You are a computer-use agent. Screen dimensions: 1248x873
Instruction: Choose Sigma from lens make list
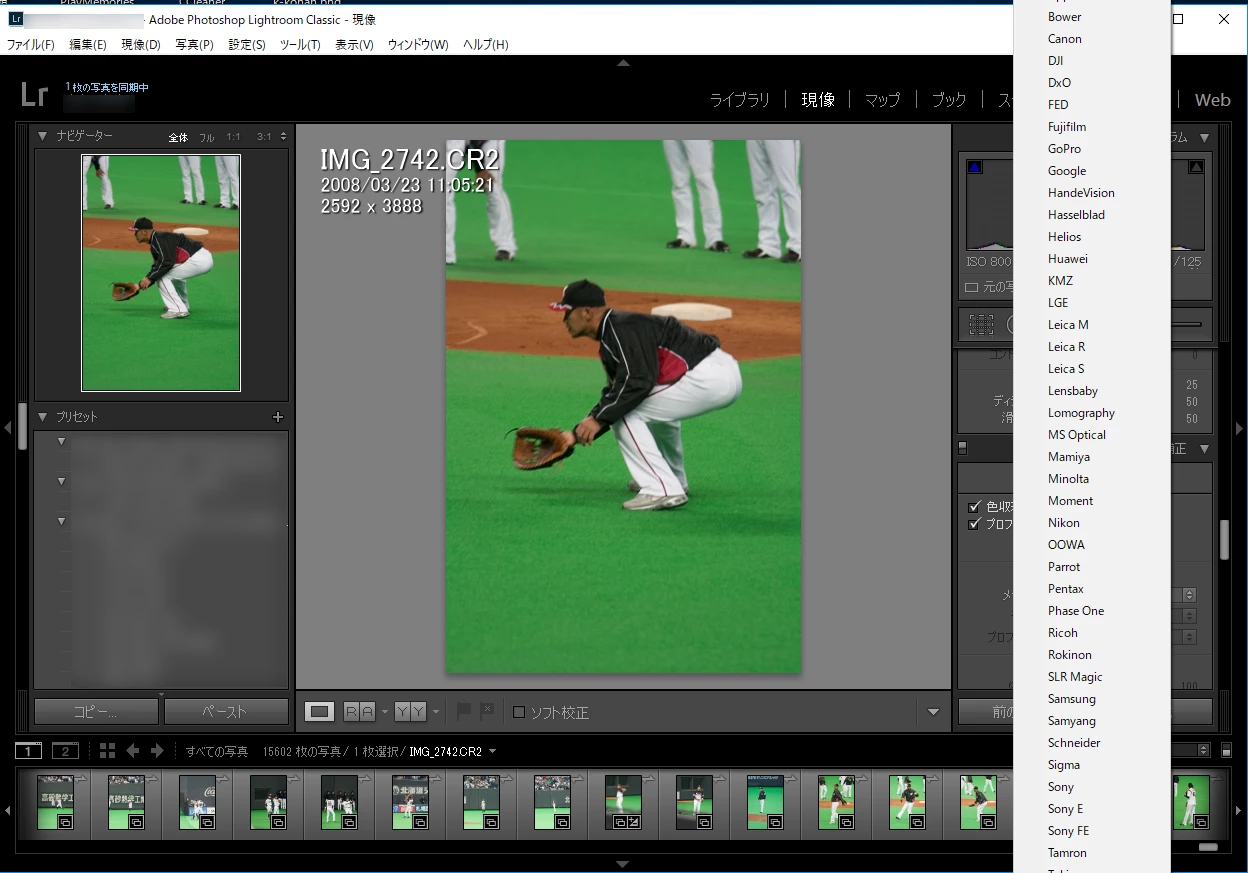(1092, 765)
